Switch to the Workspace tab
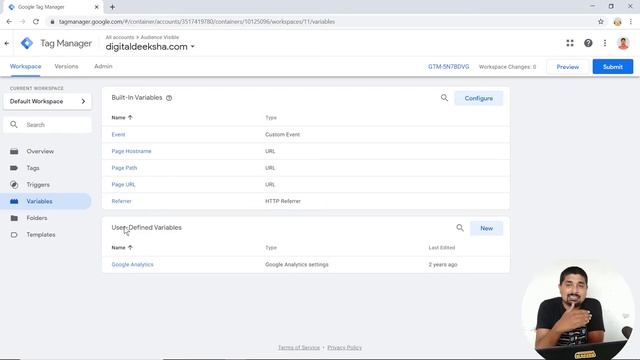The width and height of the screenshot is (640, 360). pos(25,67)
